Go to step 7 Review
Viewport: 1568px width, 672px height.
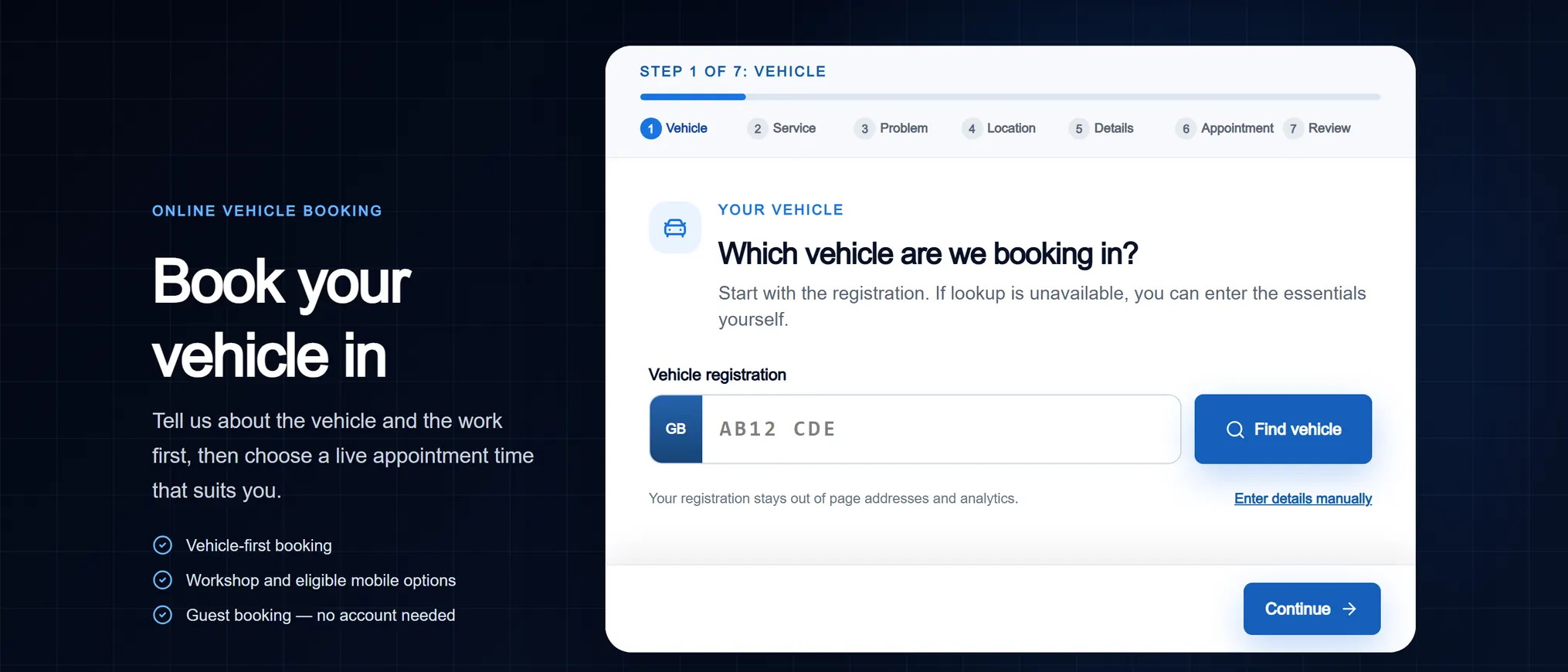click(1316, 128)
